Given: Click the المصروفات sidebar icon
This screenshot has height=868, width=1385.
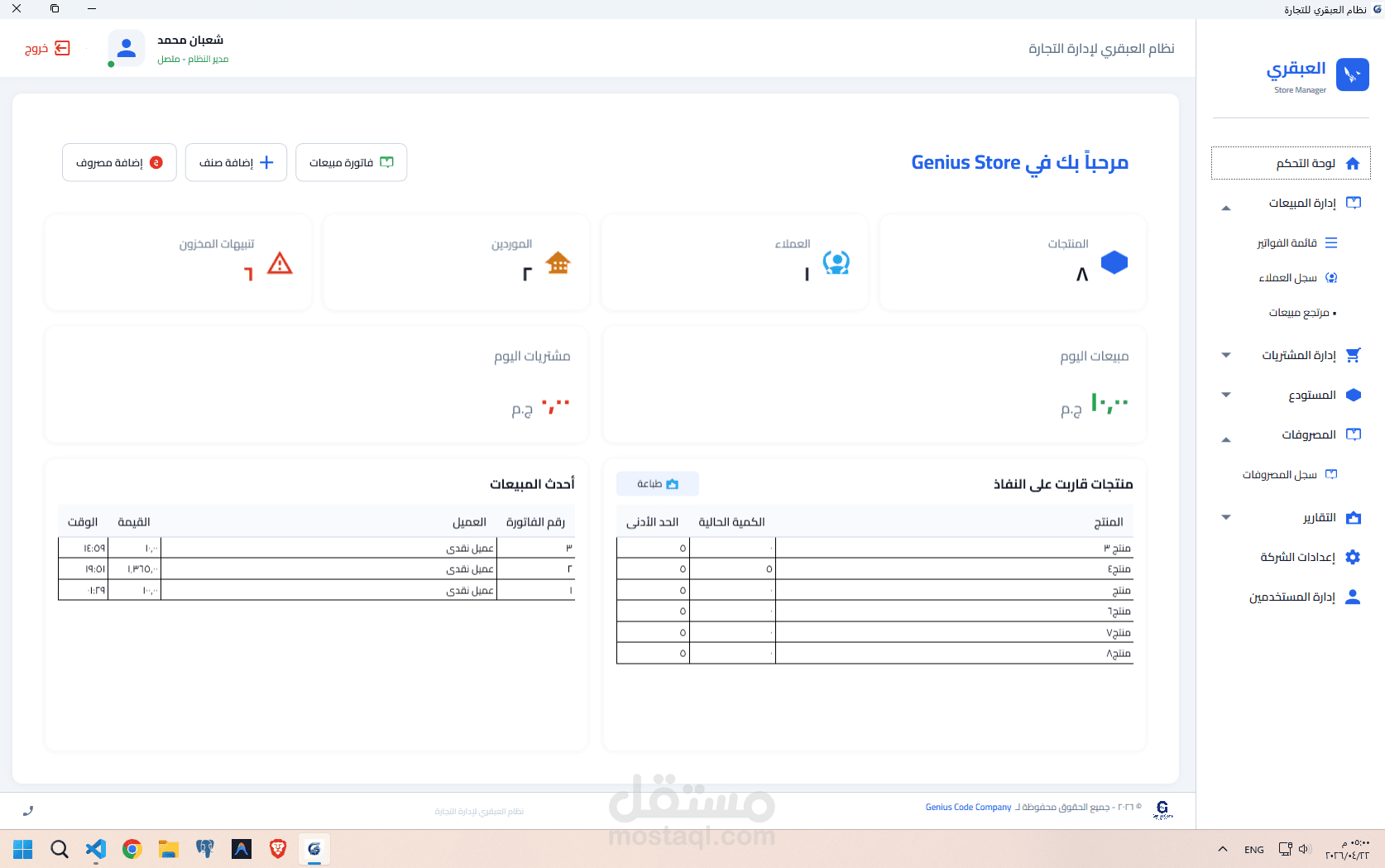Looking at the screenshot, I should click(1354, 434).
